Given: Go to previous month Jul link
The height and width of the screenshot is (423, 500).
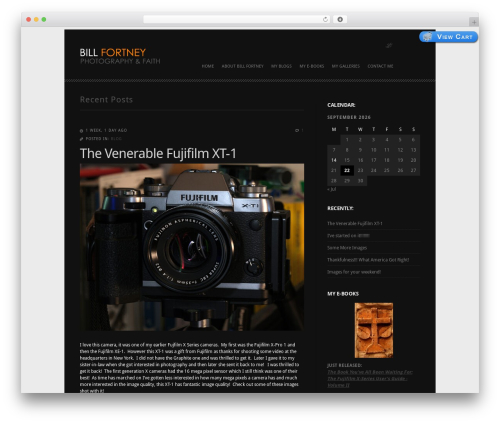Looking at the screenshot, I should click(332, 189).
